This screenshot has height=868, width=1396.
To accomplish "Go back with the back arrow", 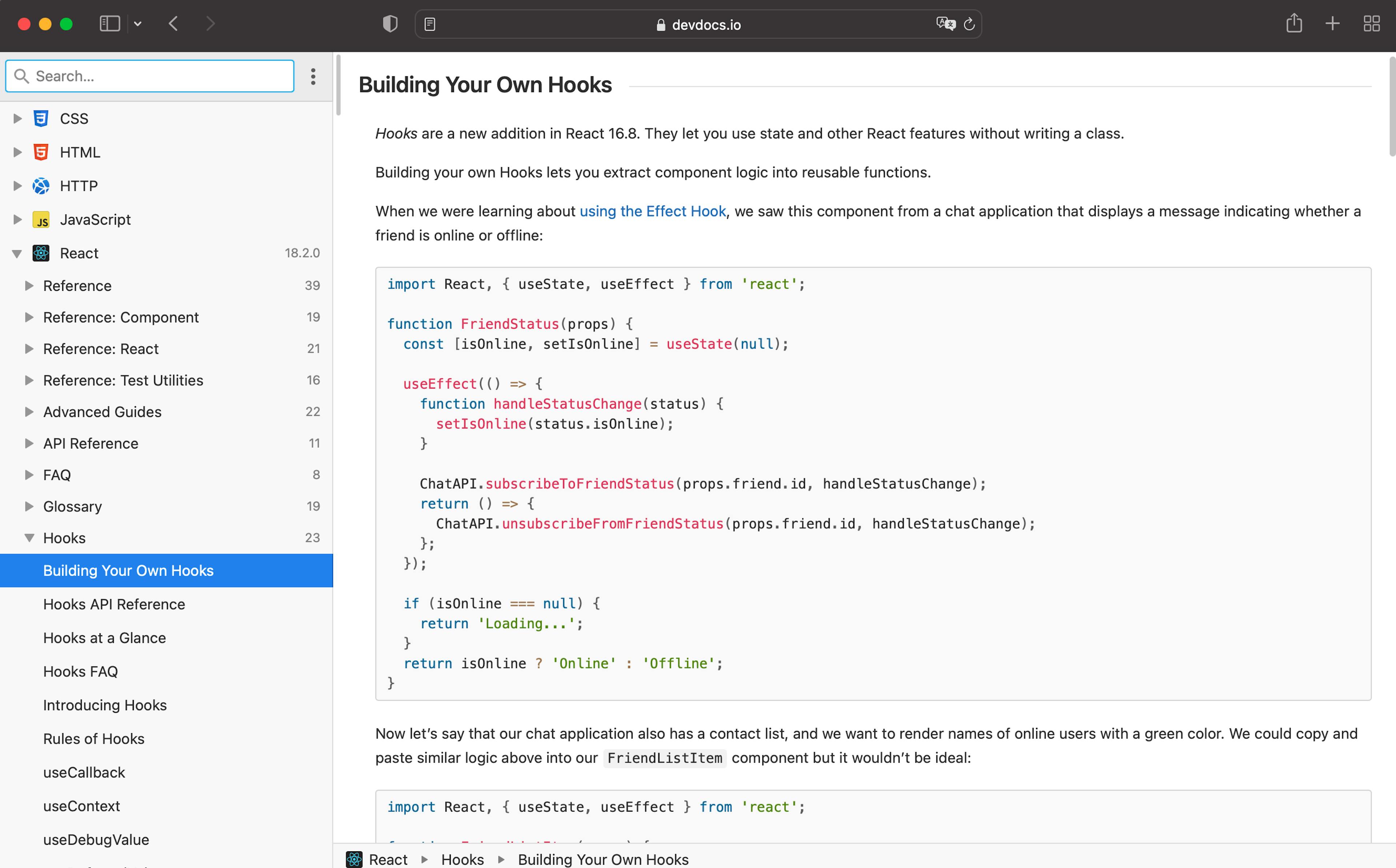I will 173,24.
